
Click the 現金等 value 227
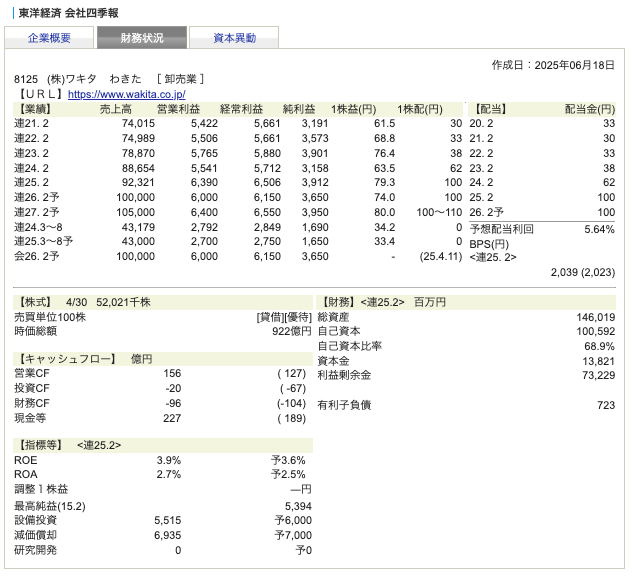[x=172, y=418]
